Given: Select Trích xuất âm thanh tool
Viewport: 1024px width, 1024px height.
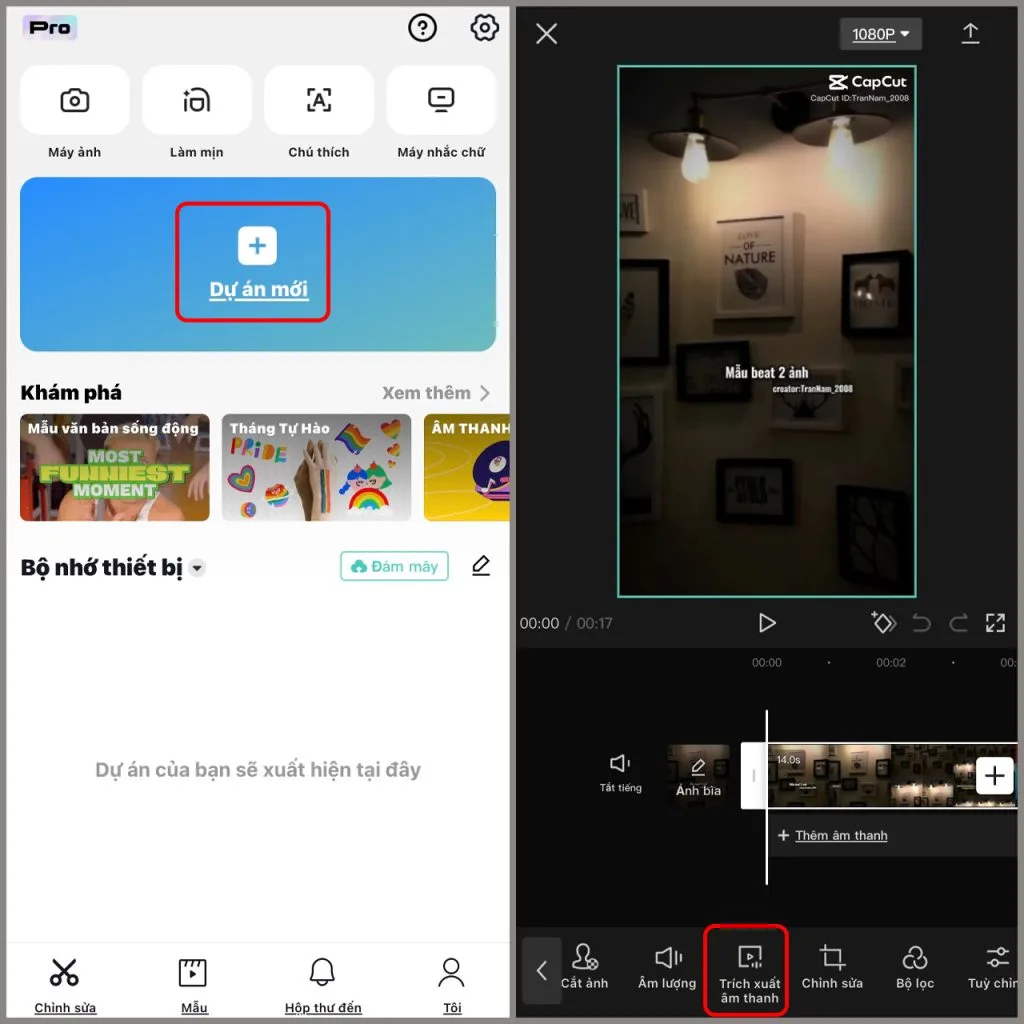Looking at the screenshot, I should (749, 972).
